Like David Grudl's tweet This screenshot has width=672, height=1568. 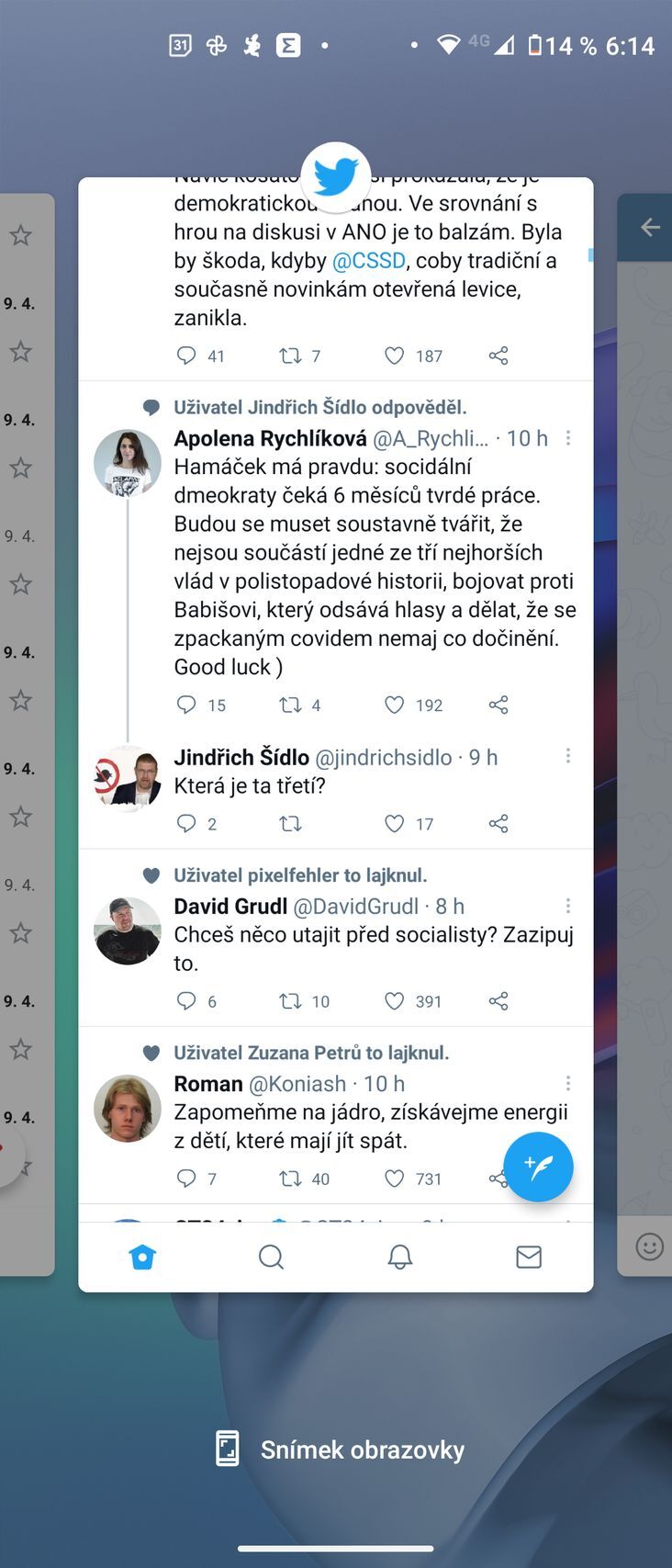click(394, 1001)
